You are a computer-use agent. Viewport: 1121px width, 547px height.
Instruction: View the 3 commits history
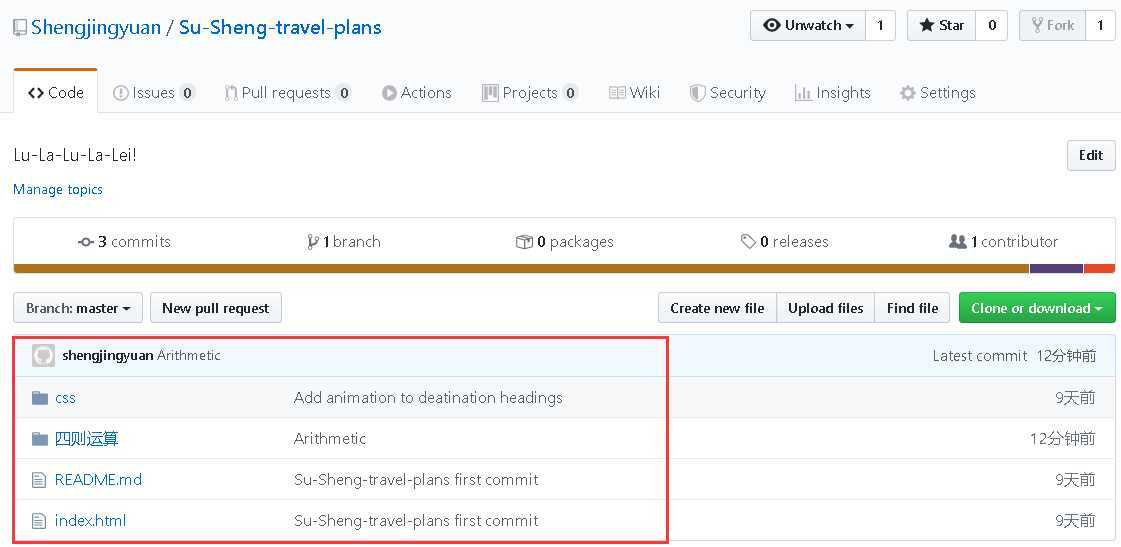(x=124, y=242)
